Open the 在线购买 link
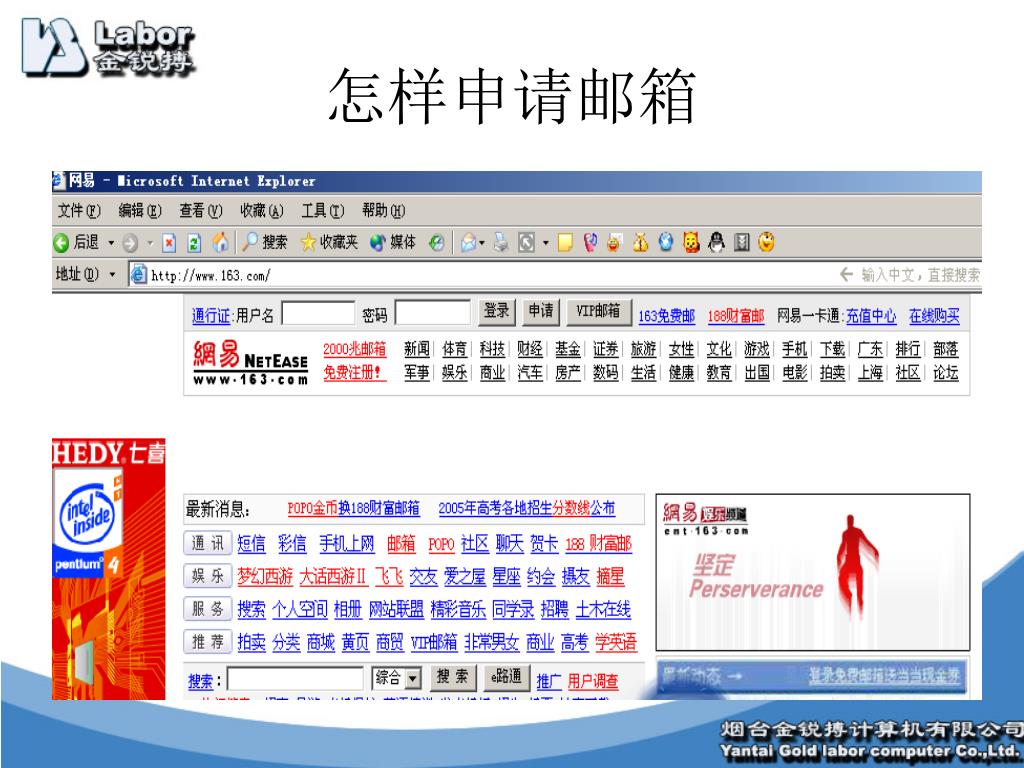The height and width of the screenshot is (768, 1024). 935,316
